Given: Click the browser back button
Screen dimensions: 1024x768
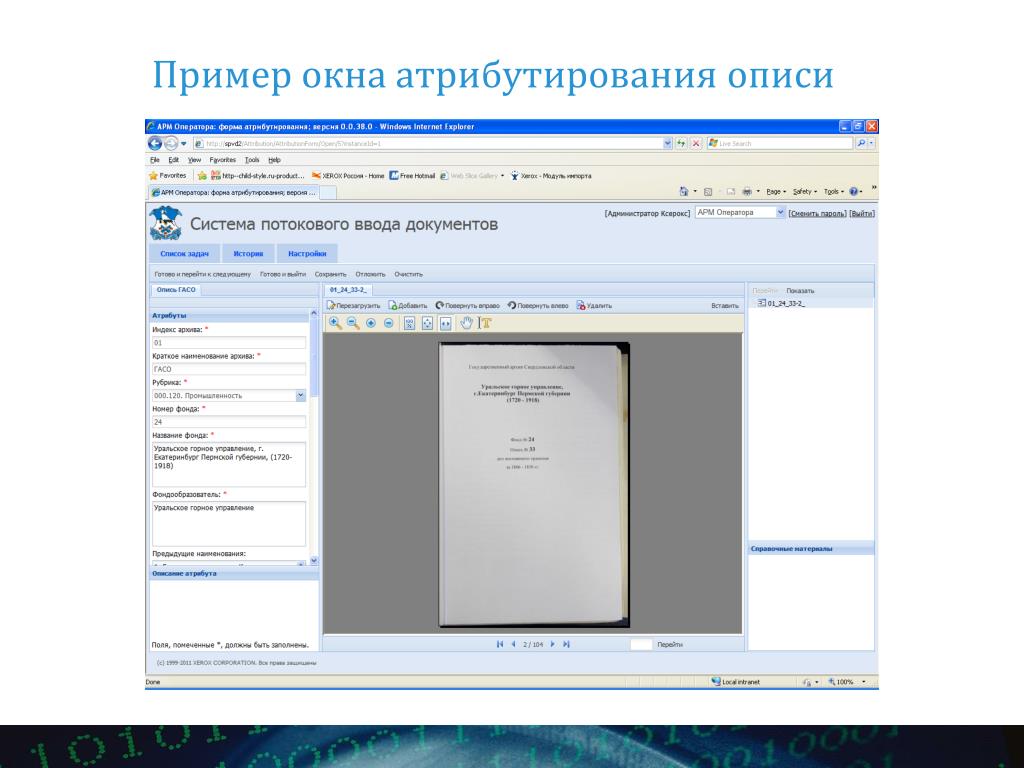Looking at the screenshot, I should pyautogui.click(x=155, y=143).
